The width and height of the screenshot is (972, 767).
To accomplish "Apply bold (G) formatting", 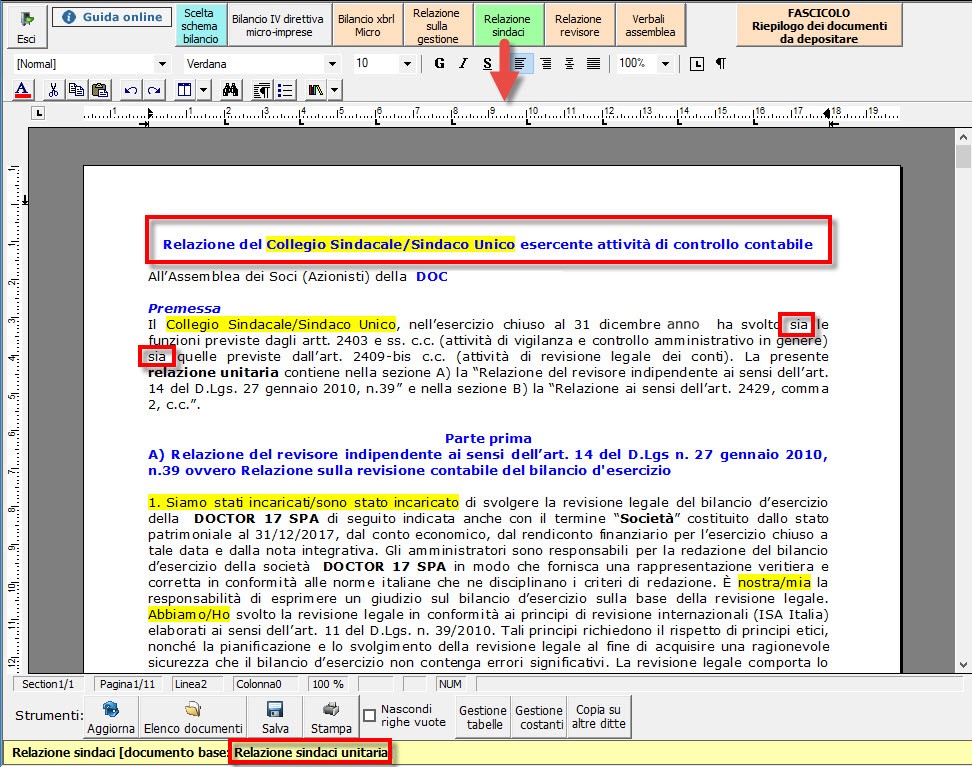I will [x=440, y=63].
